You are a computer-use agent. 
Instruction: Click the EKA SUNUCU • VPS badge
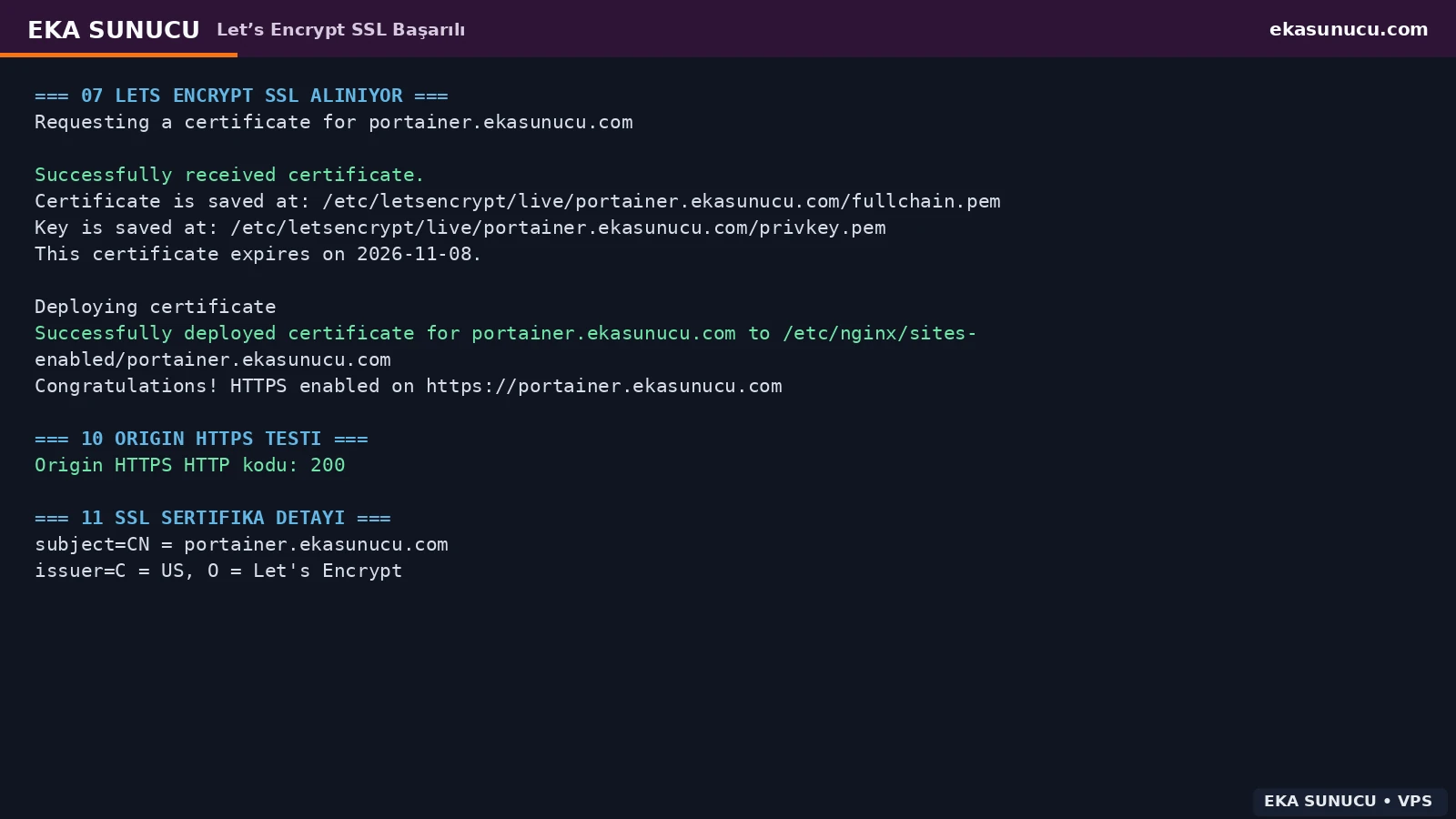point(1349,801)
